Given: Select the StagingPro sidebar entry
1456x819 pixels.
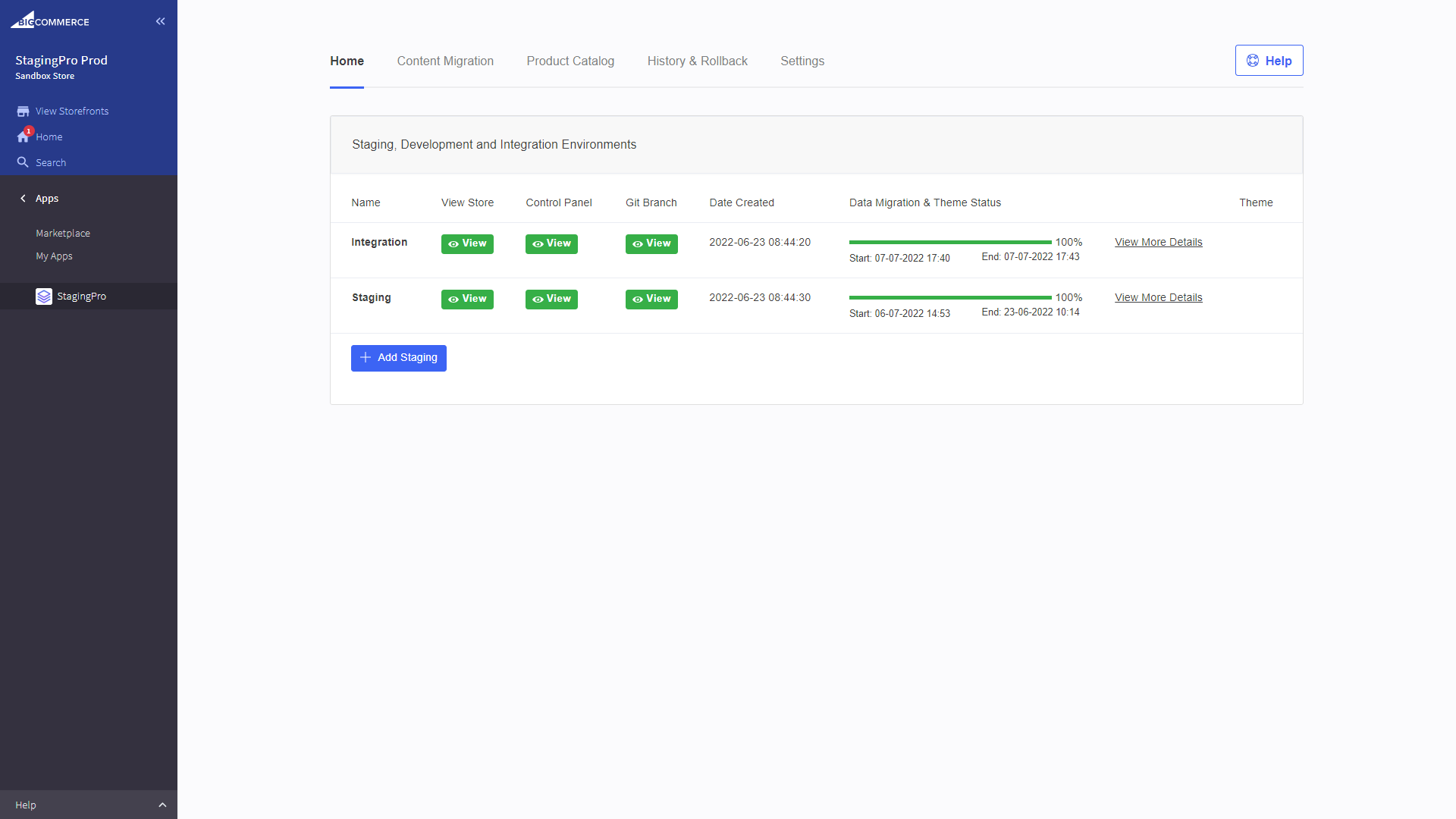Looking at the screenshot, I should (89, 297).
